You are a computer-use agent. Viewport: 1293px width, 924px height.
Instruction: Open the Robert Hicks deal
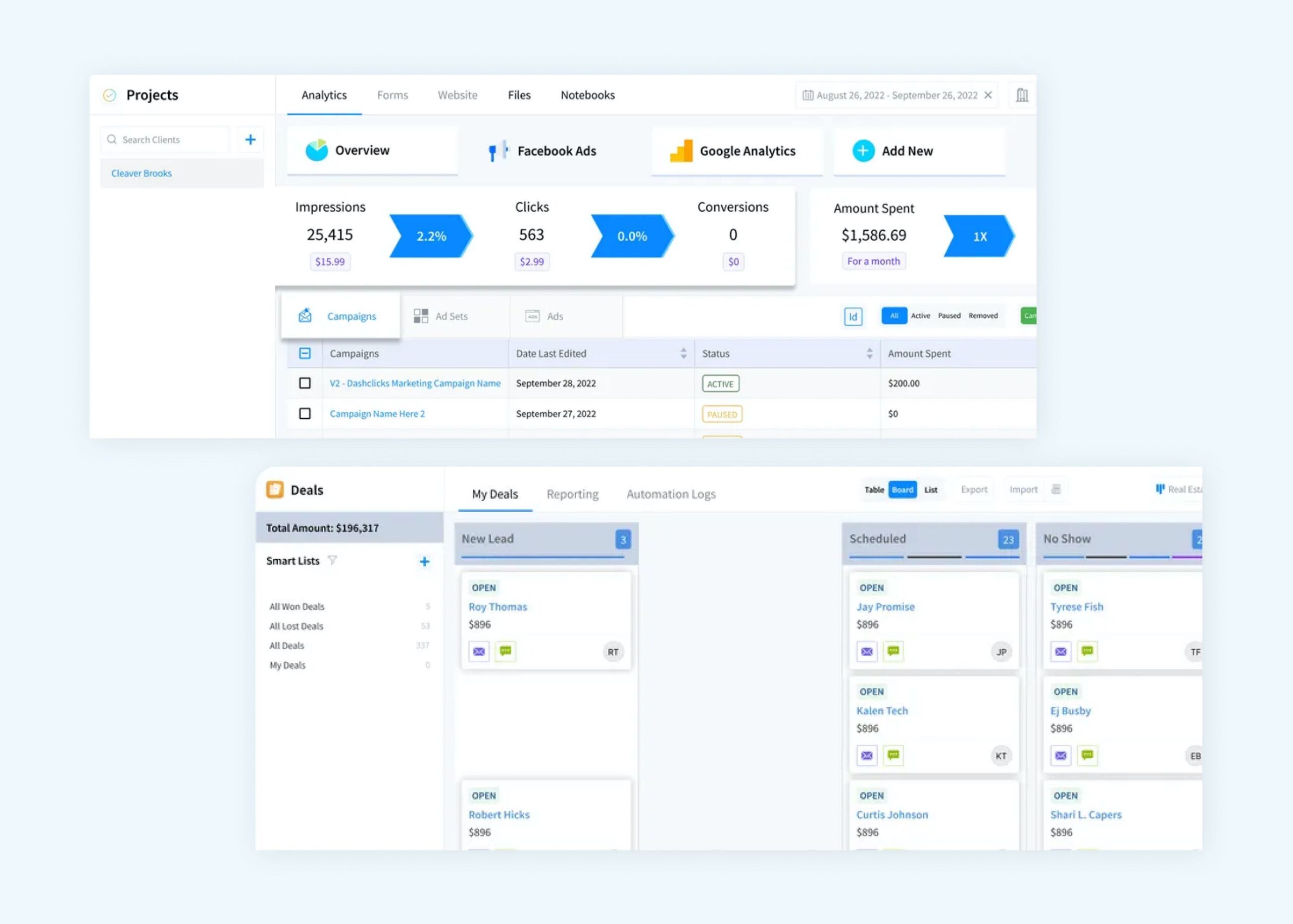pyautogui.click(x=499, y=815)
